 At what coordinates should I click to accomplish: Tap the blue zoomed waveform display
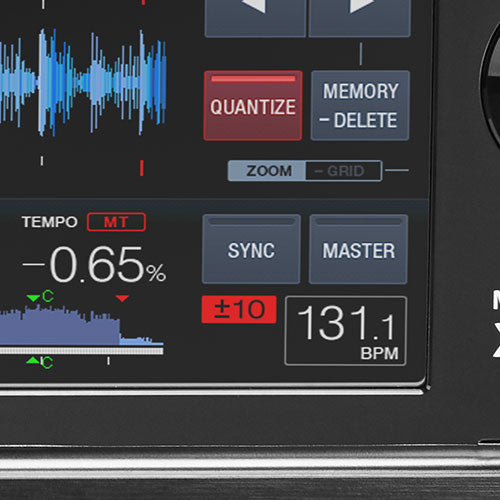83,82
